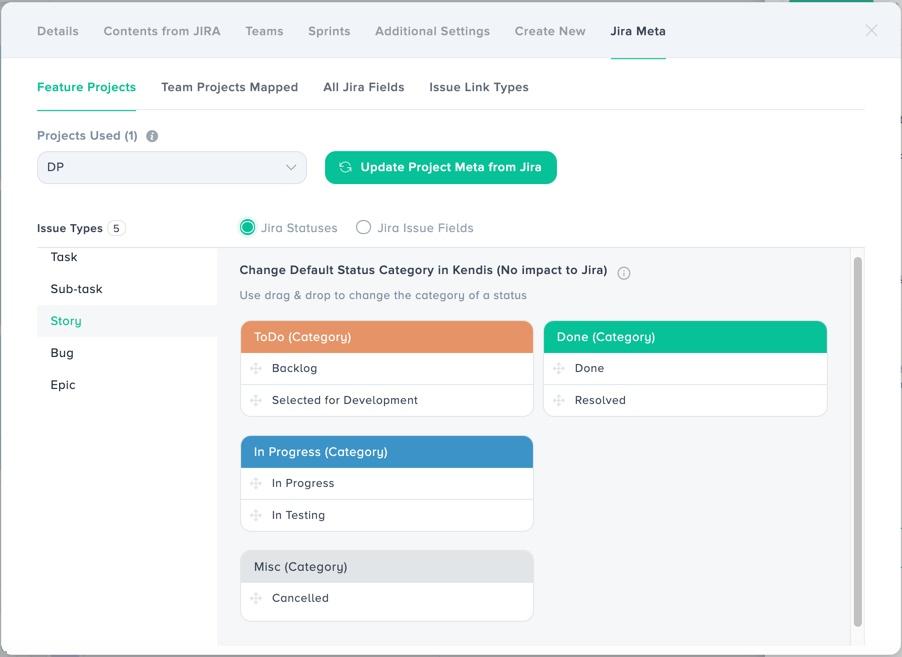Click the statuses panel vertical scrollbar
The height and width of the screenshot is (657, 902).
(858, 442)
